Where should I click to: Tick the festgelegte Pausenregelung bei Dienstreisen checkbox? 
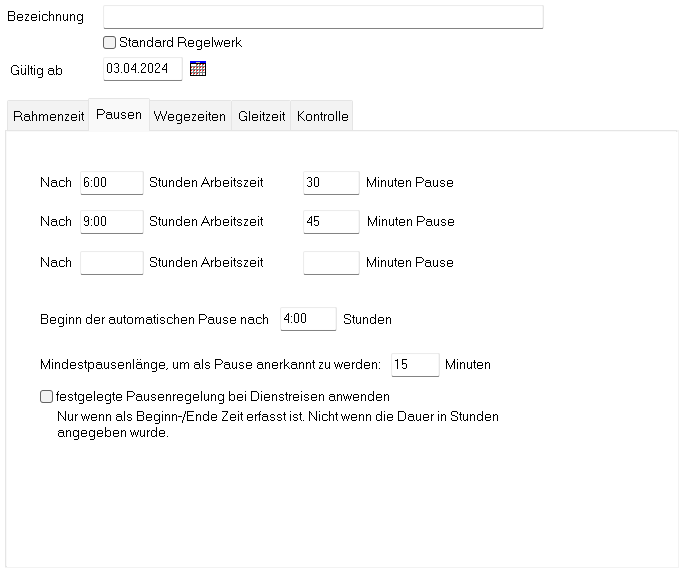46,397
